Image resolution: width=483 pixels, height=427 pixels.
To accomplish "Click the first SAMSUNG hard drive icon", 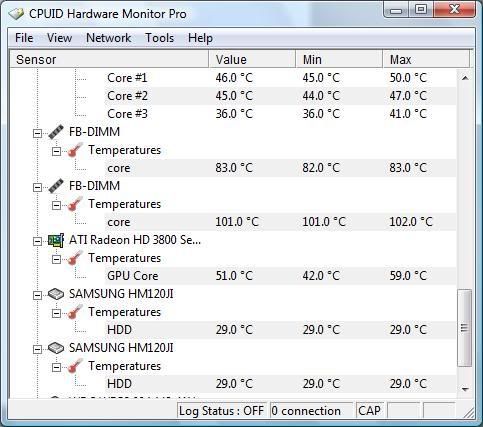I will click(x=56, y=294).
